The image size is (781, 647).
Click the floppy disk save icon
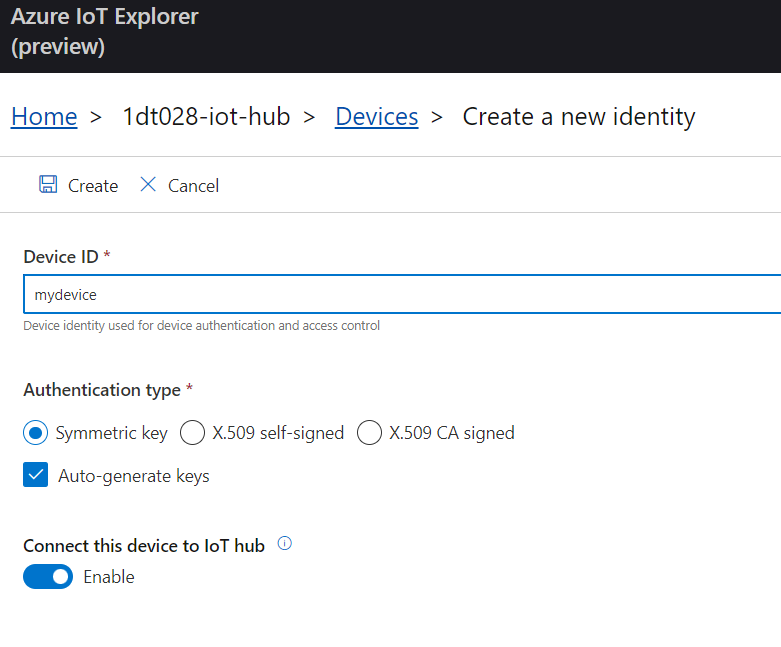tap(48, 185)
